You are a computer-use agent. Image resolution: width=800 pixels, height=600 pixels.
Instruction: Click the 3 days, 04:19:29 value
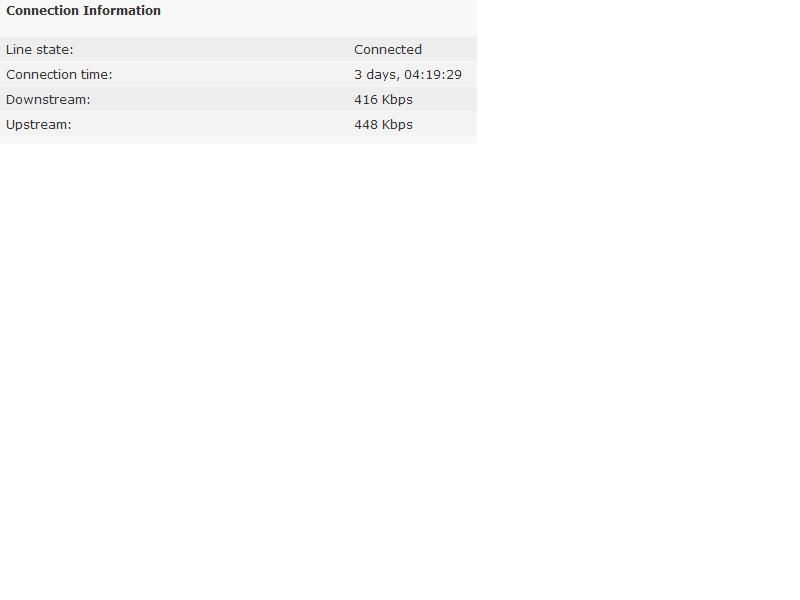click(408, 74)
